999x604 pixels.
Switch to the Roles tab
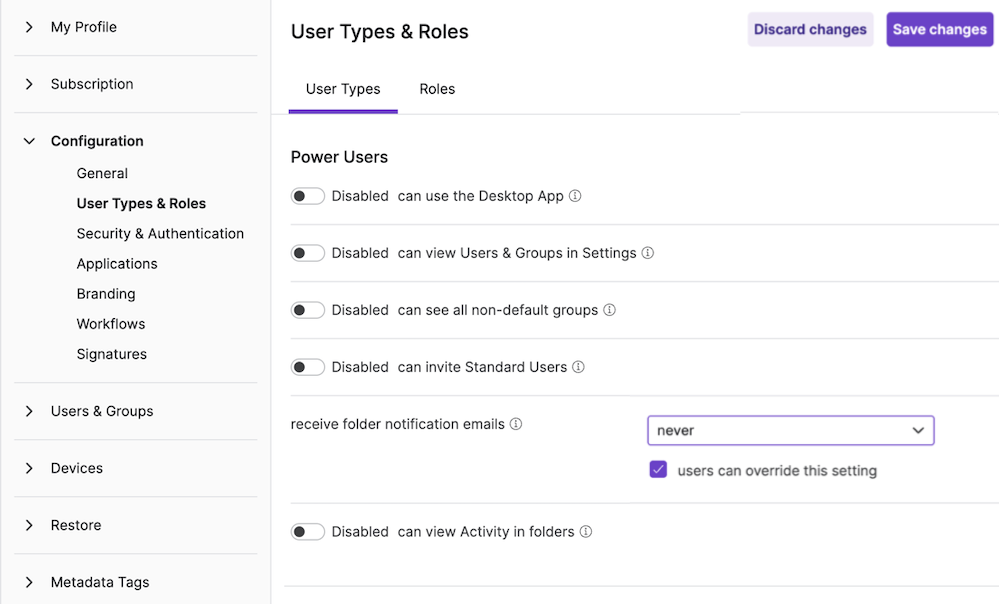[437, 89]
